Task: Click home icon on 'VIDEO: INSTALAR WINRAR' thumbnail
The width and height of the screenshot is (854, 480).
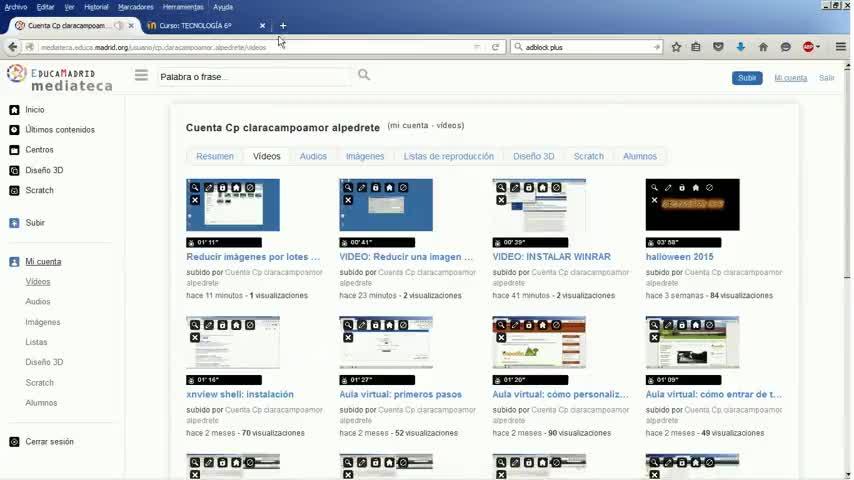Action: [542, 187]
